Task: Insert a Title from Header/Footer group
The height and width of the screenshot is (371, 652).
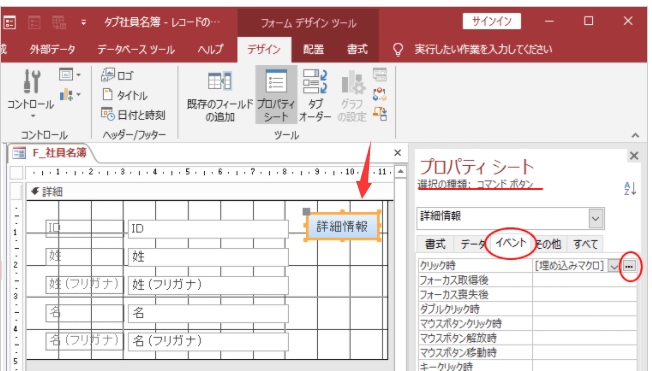Action: 125,95
